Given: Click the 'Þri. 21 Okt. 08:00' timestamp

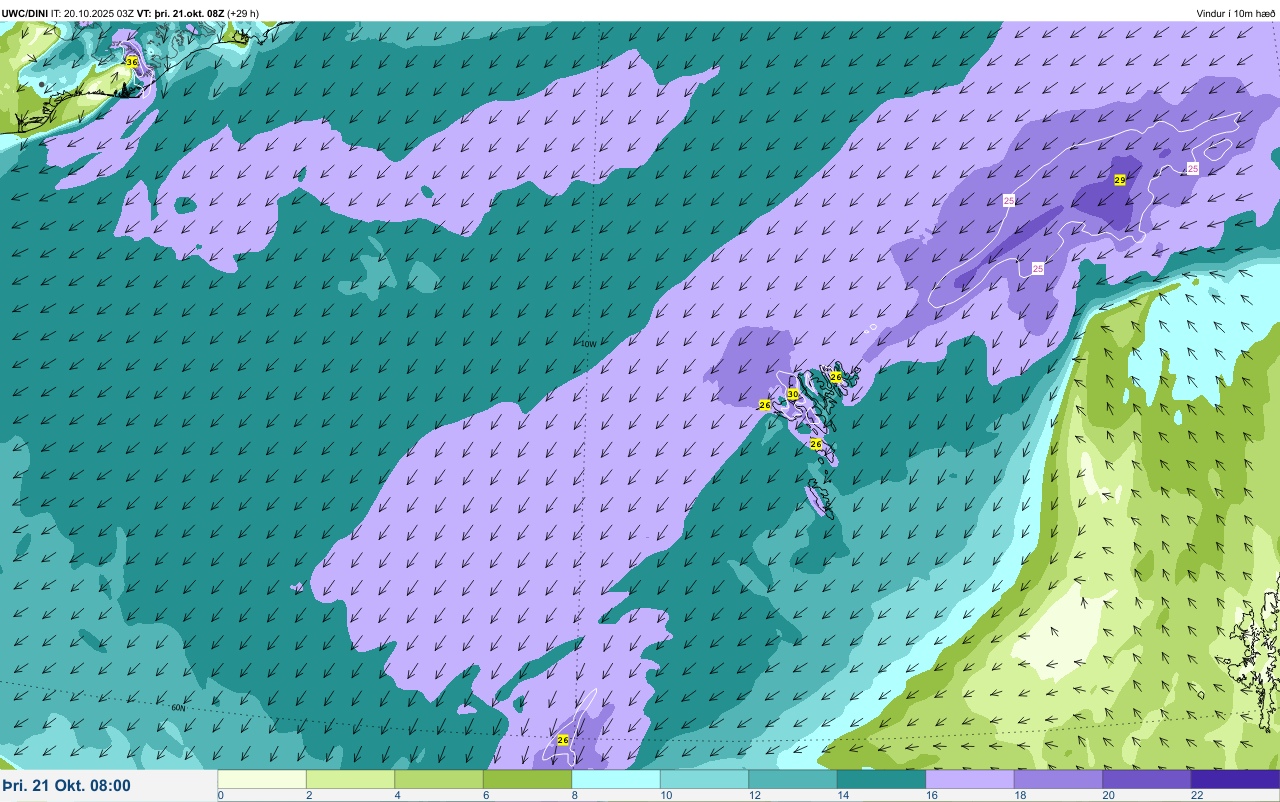Looking at the screenshot, I should coord(66,786).
